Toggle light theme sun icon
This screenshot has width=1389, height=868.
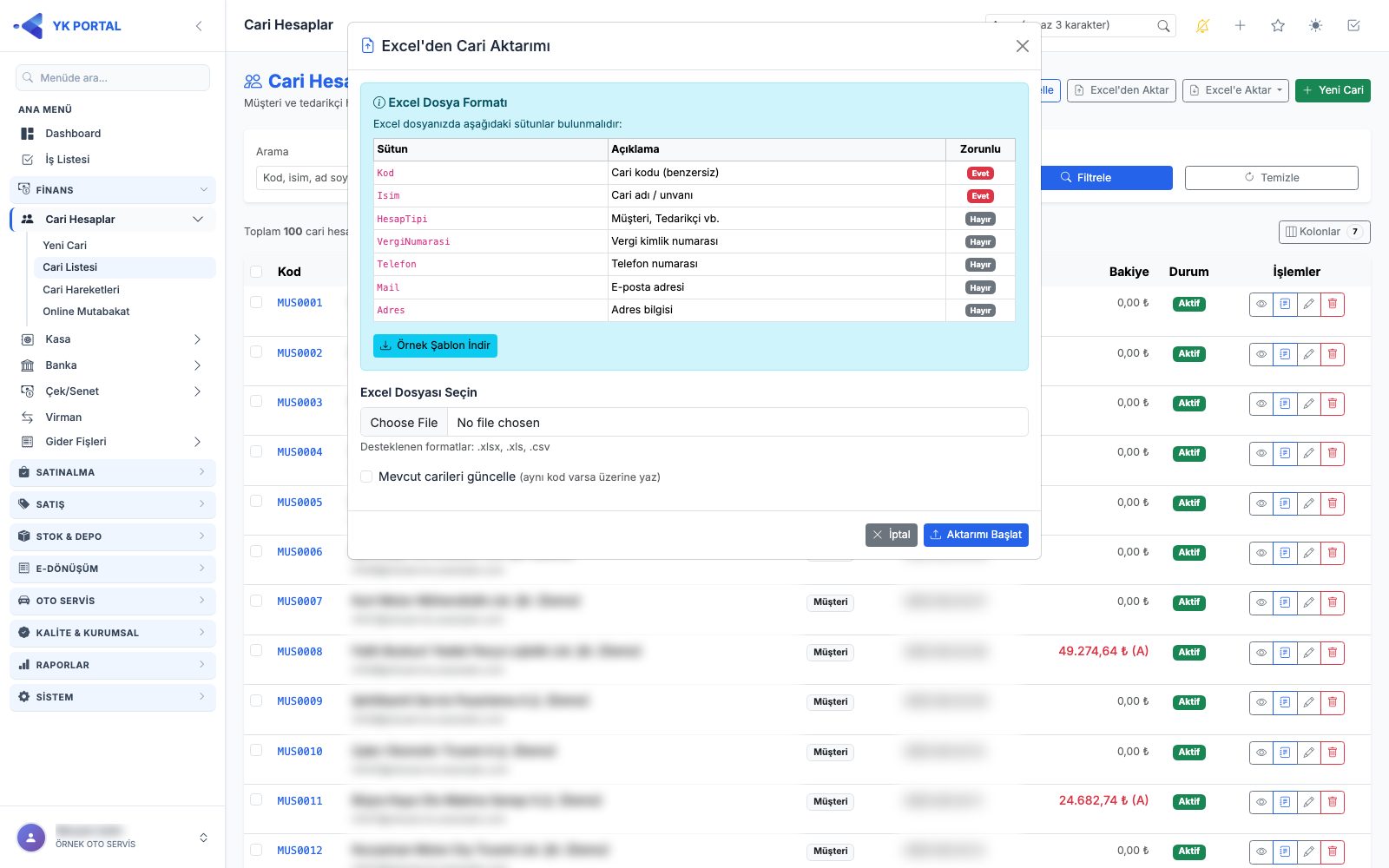(x=1316, y=26)
